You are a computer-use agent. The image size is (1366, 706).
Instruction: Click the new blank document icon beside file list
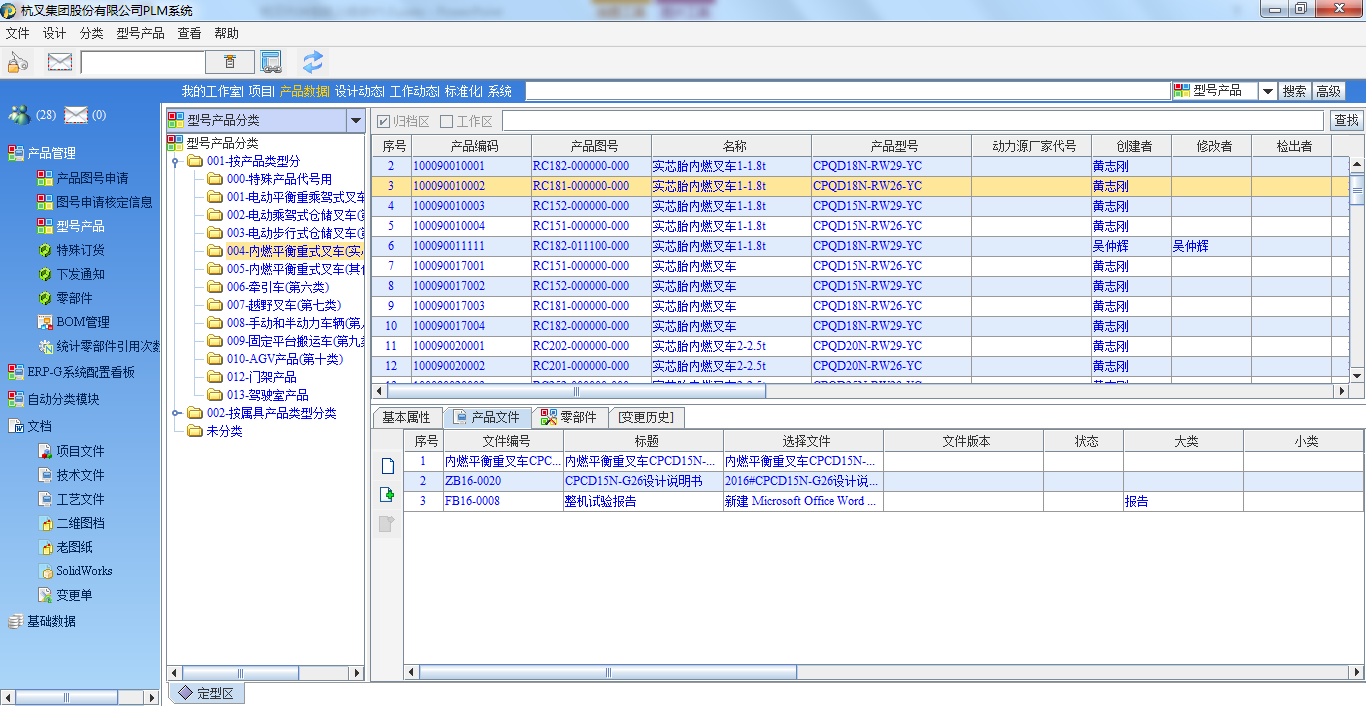pyautogui.click(x=388, y=466)
